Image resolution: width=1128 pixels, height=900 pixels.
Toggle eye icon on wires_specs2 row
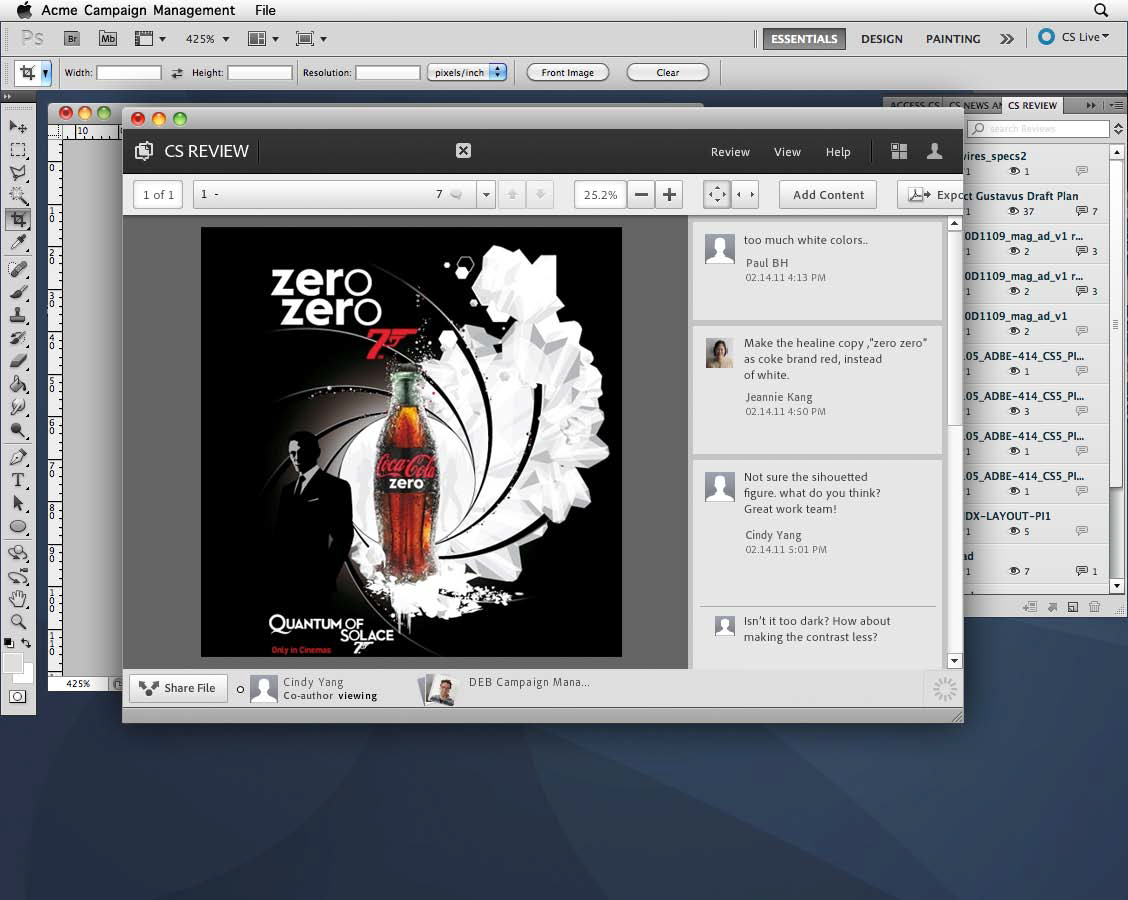pos(1014,171)
